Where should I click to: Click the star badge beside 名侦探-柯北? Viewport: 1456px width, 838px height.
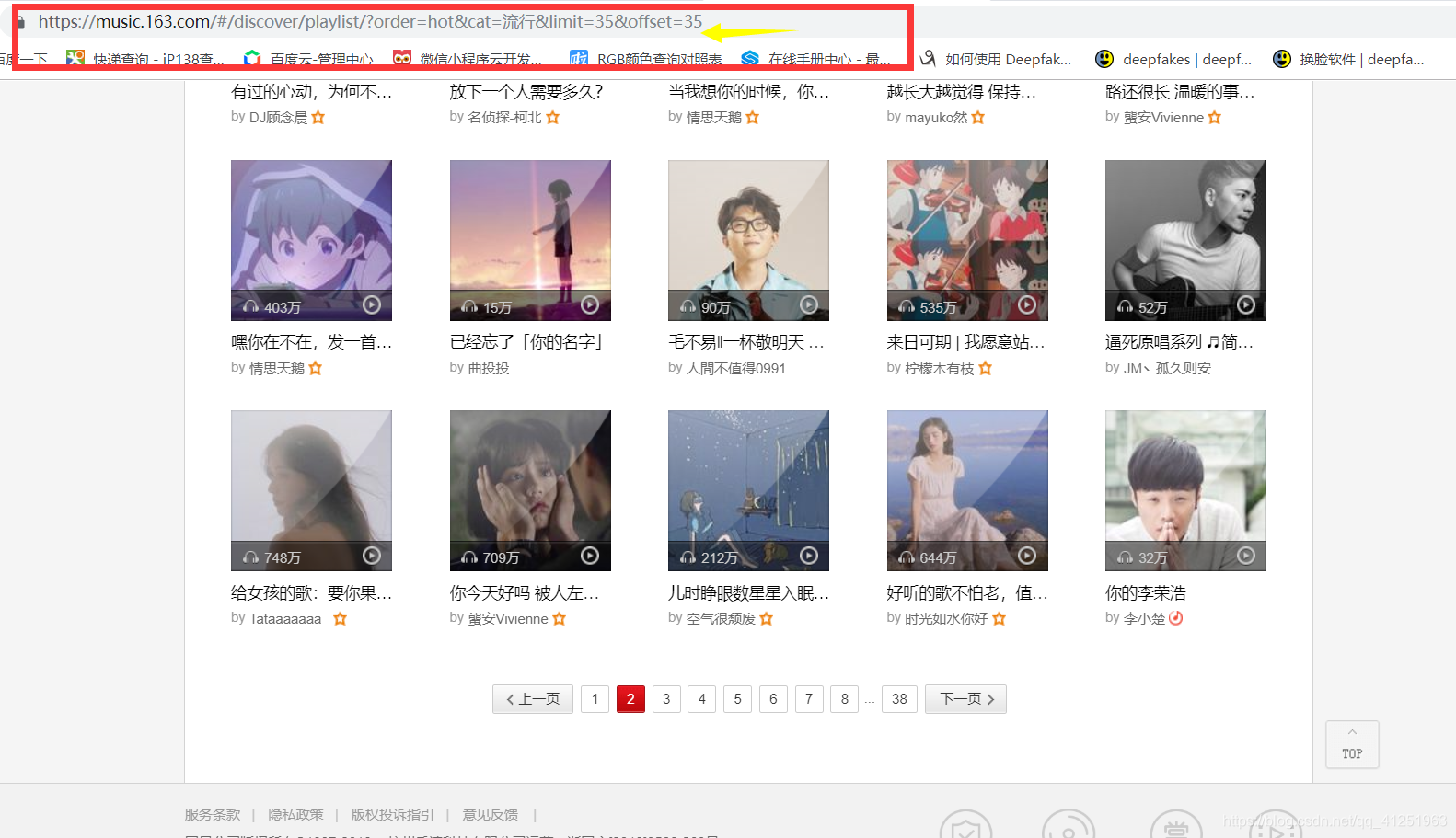(552, 118)
